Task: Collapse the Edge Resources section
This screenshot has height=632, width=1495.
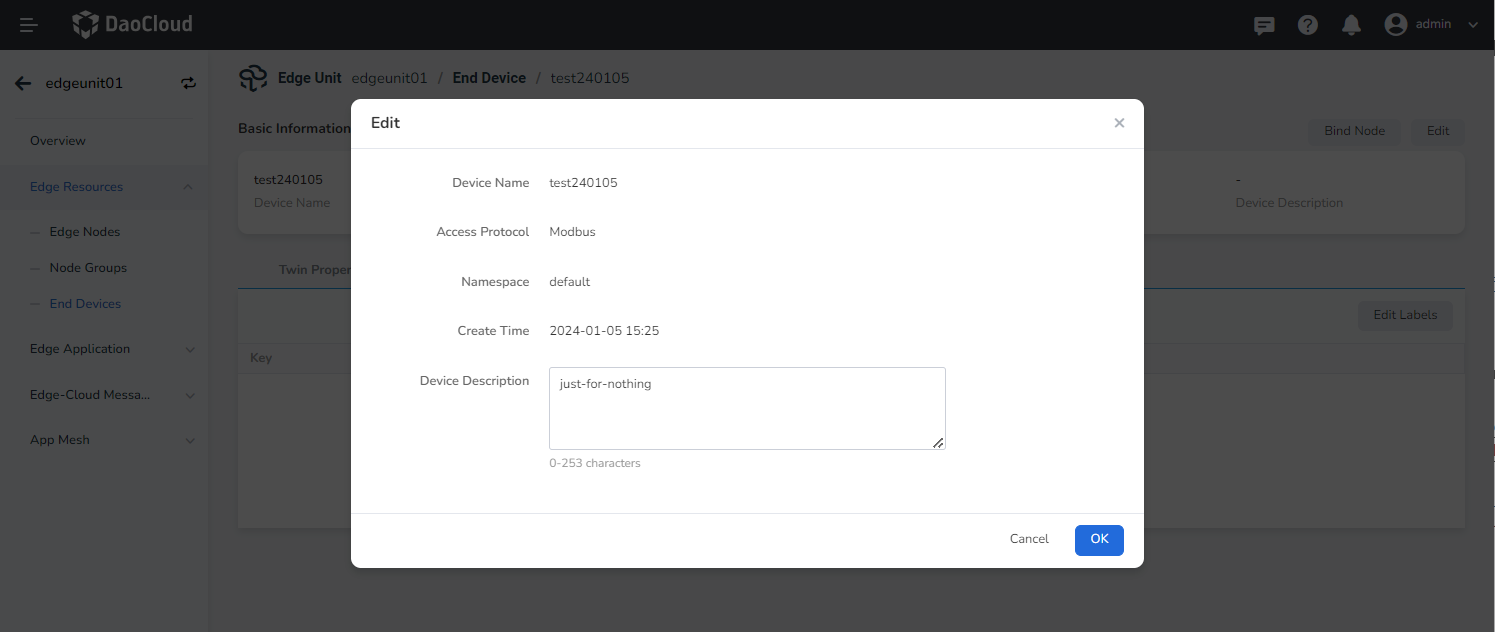Action: pos(189,187)
